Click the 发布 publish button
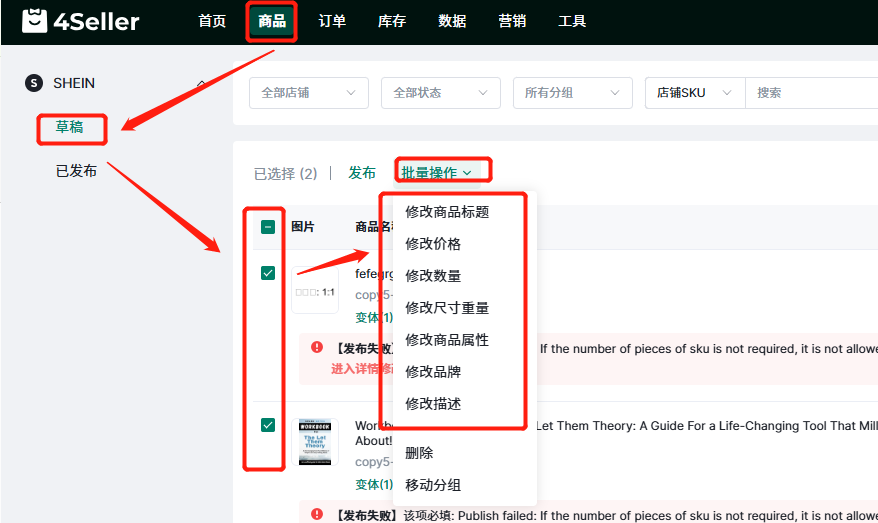Image resolution: width=878 pixels, height=523 pixels. pos(362,173)
